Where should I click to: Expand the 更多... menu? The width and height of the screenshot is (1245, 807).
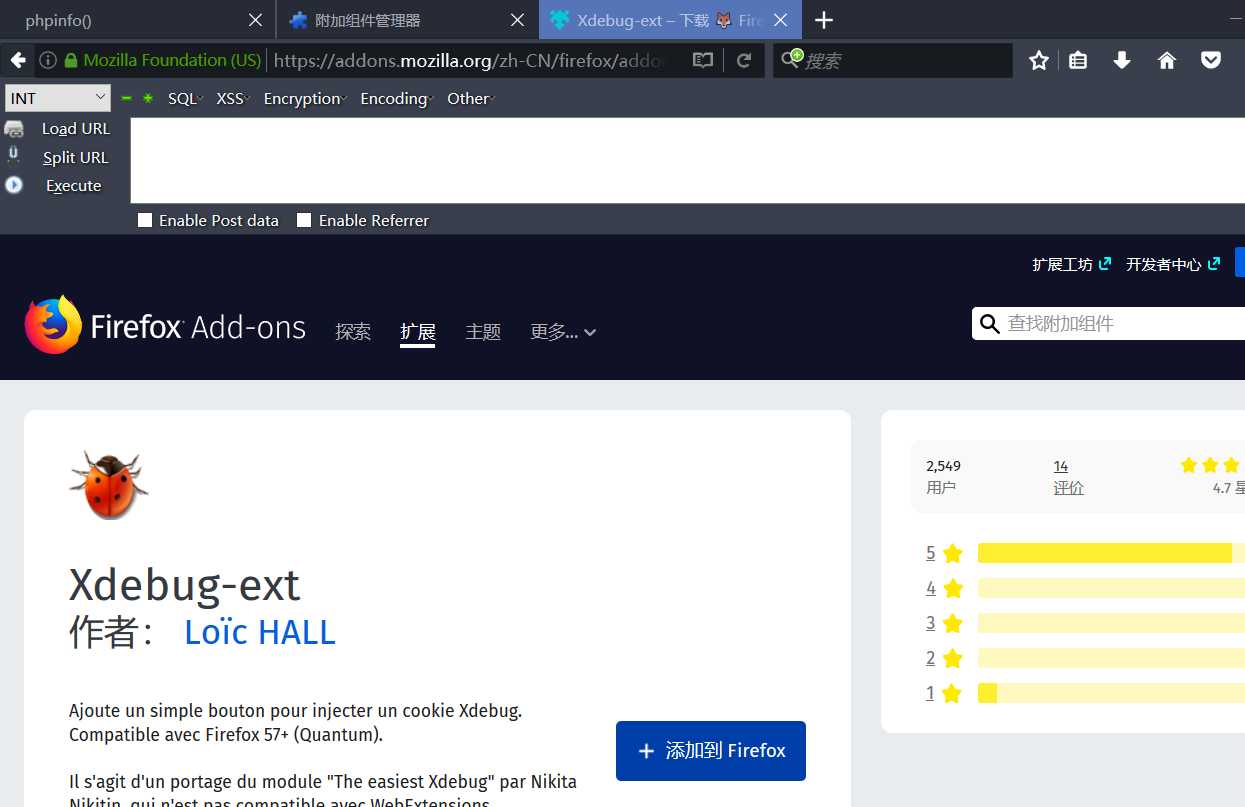pos(563,332)
